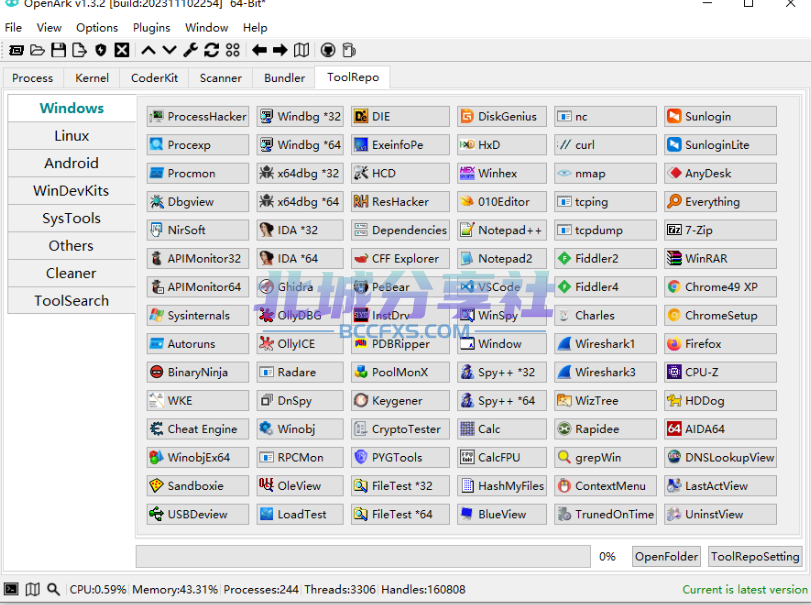
Task: Select the WinDevKits category
Action: [x=71, y=190]
